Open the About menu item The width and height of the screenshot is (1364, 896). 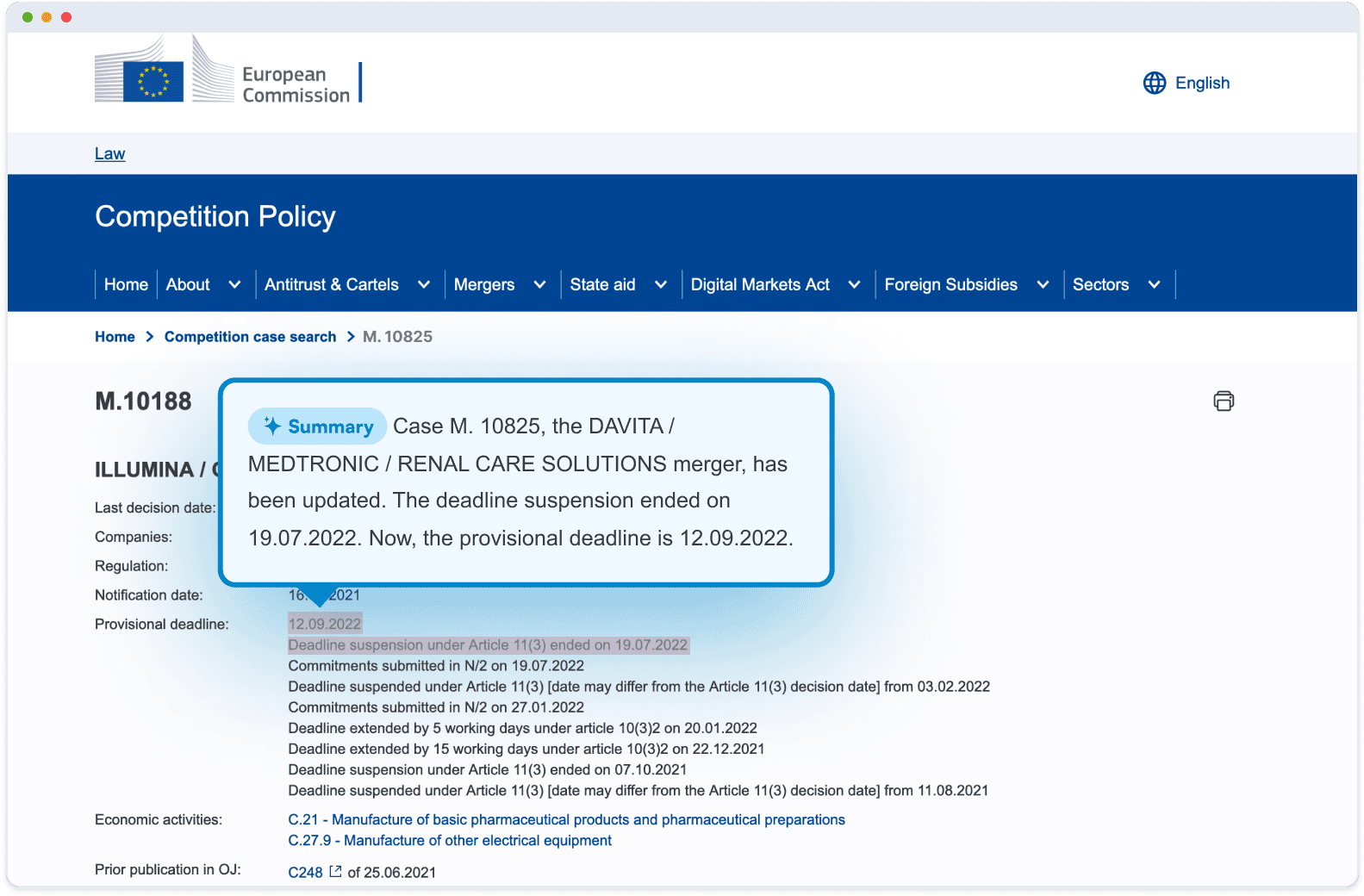point(188,285)
